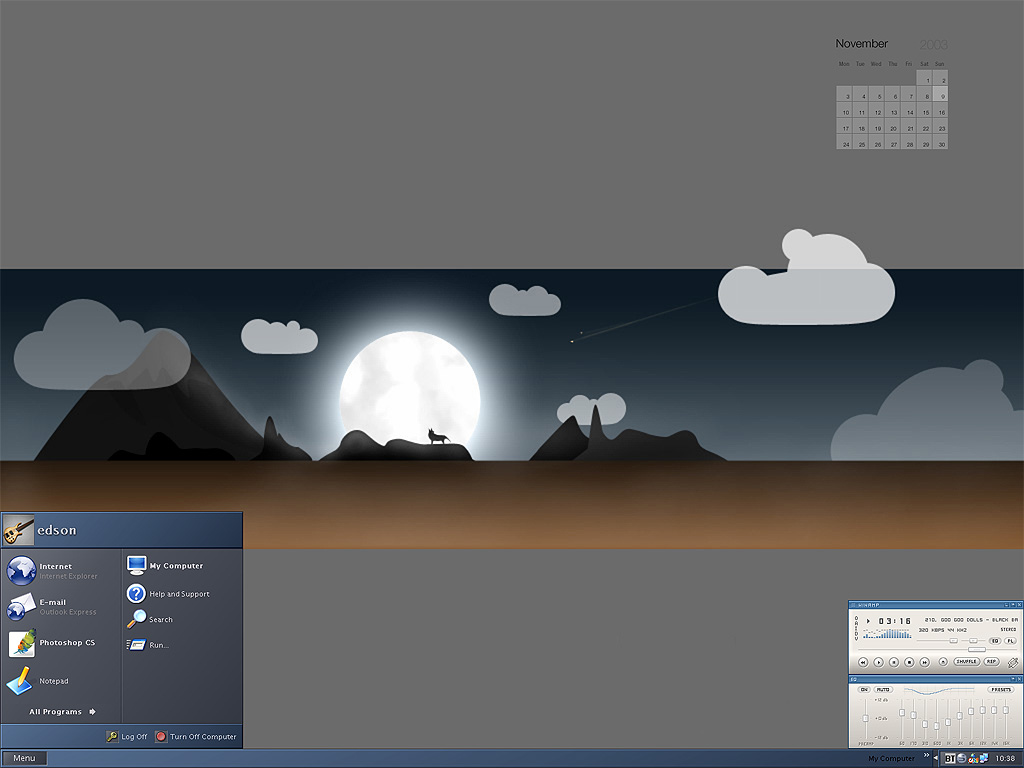This screenshot has height=768, width=1024.
Task: Open the Run... dialog entry
Action: [x=148, y=645]
